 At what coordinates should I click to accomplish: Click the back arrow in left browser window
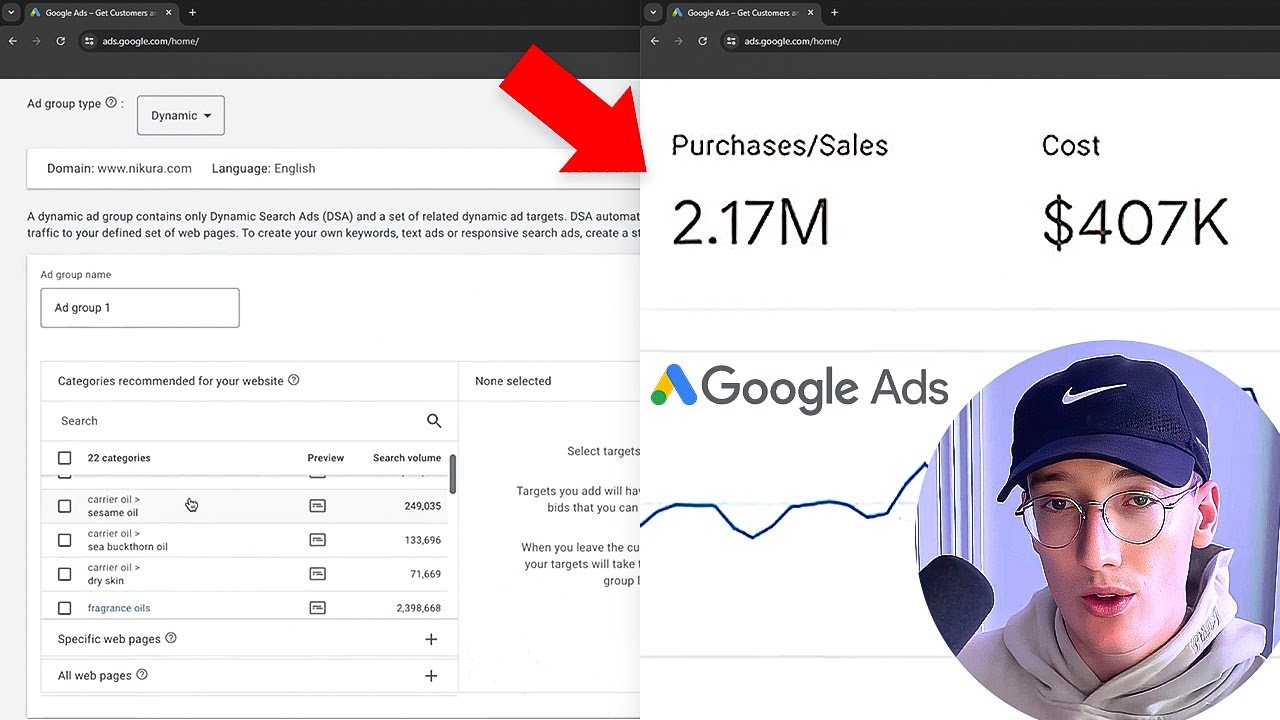(13, 41)
